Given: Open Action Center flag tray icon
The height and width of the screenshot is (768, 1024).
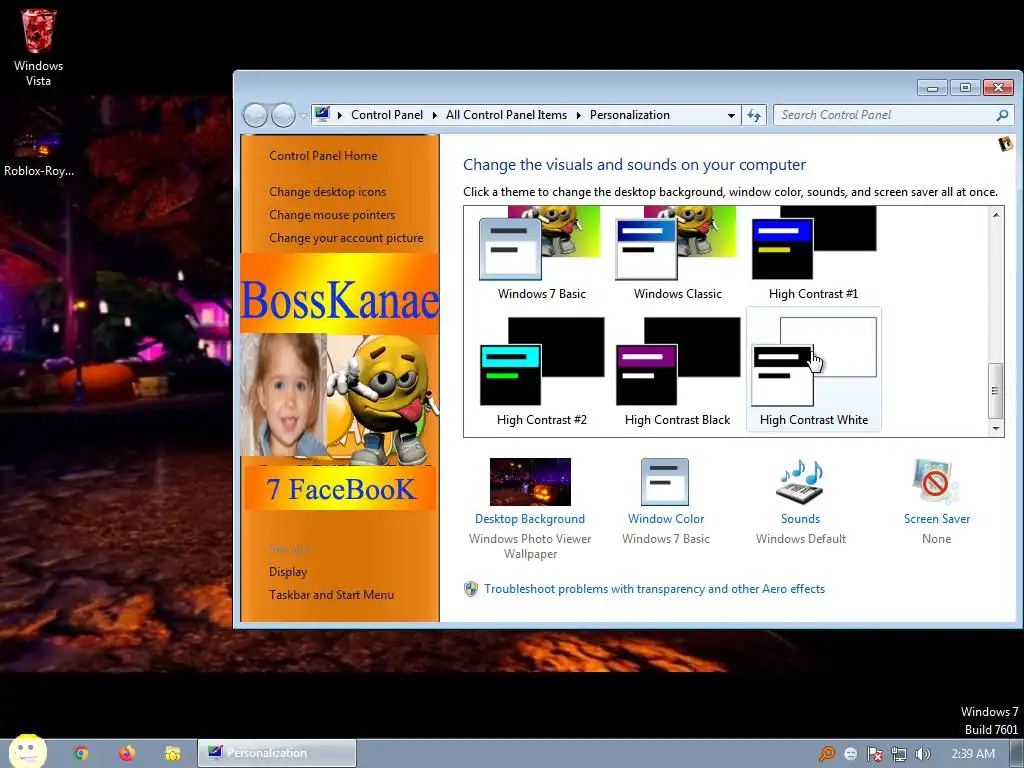Looking at the screenshot, I should [874, 754].
